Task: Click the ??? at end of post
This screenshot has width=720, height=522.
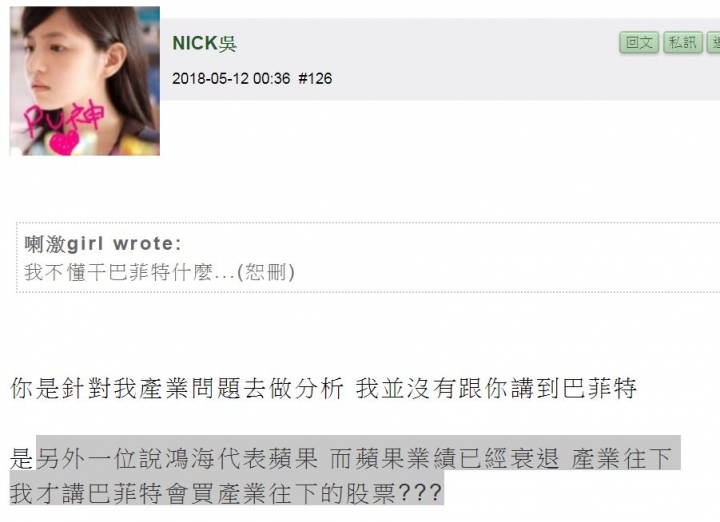Action: tap(419, 494)
